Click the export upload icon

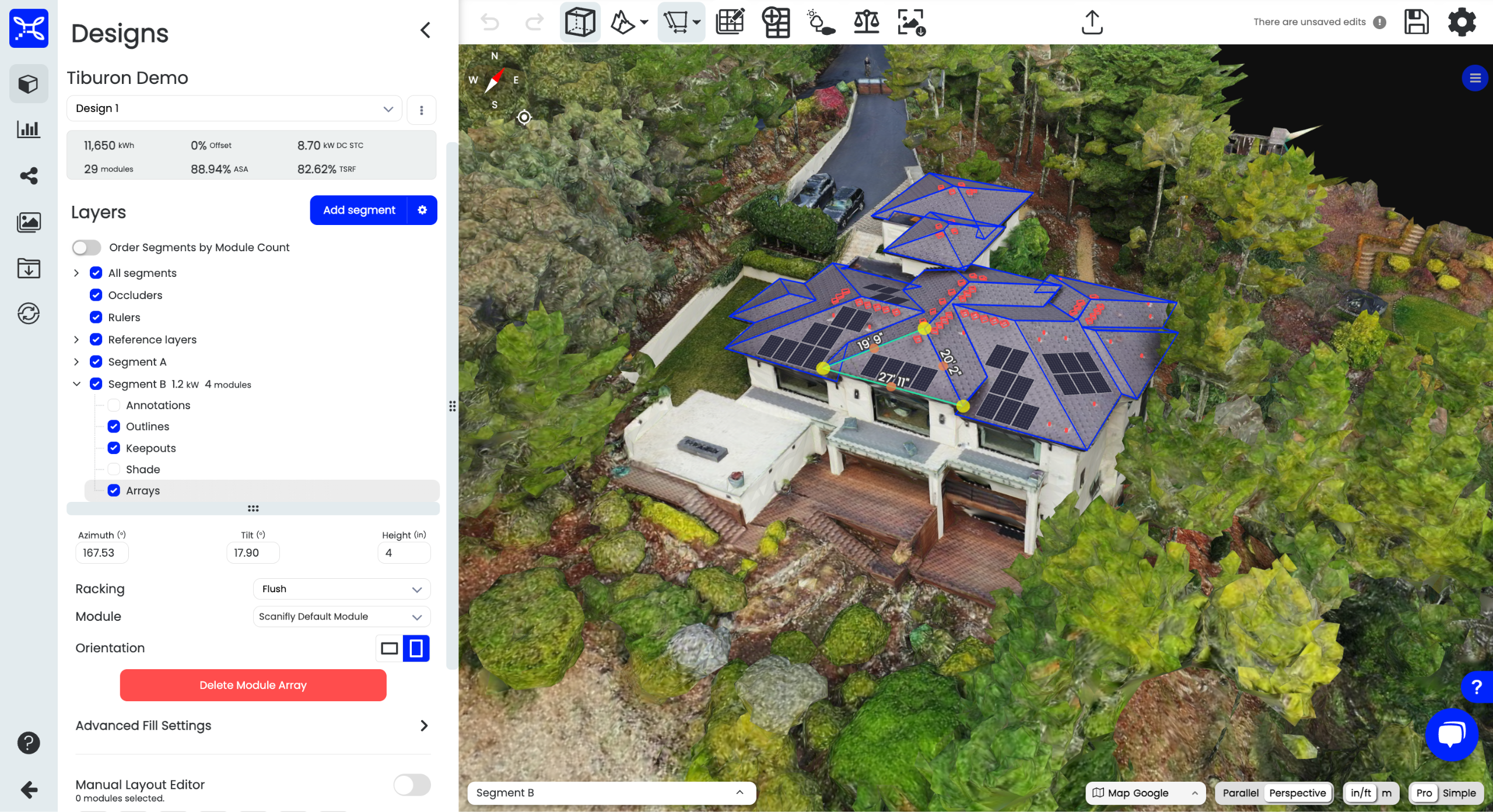coord(1092,22)
